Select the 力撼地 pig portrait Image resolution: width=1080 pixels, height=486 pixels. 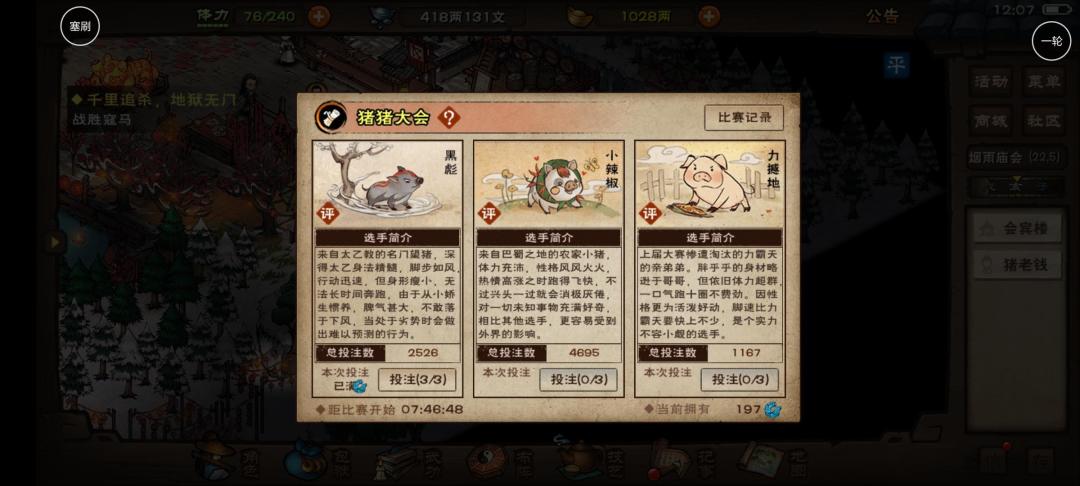(709, 184)
